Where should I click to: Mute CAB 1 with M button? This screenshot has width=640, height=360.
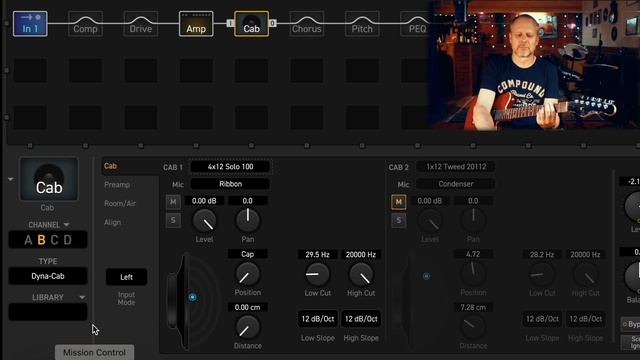pyautogui.click(x=173, y=202)
